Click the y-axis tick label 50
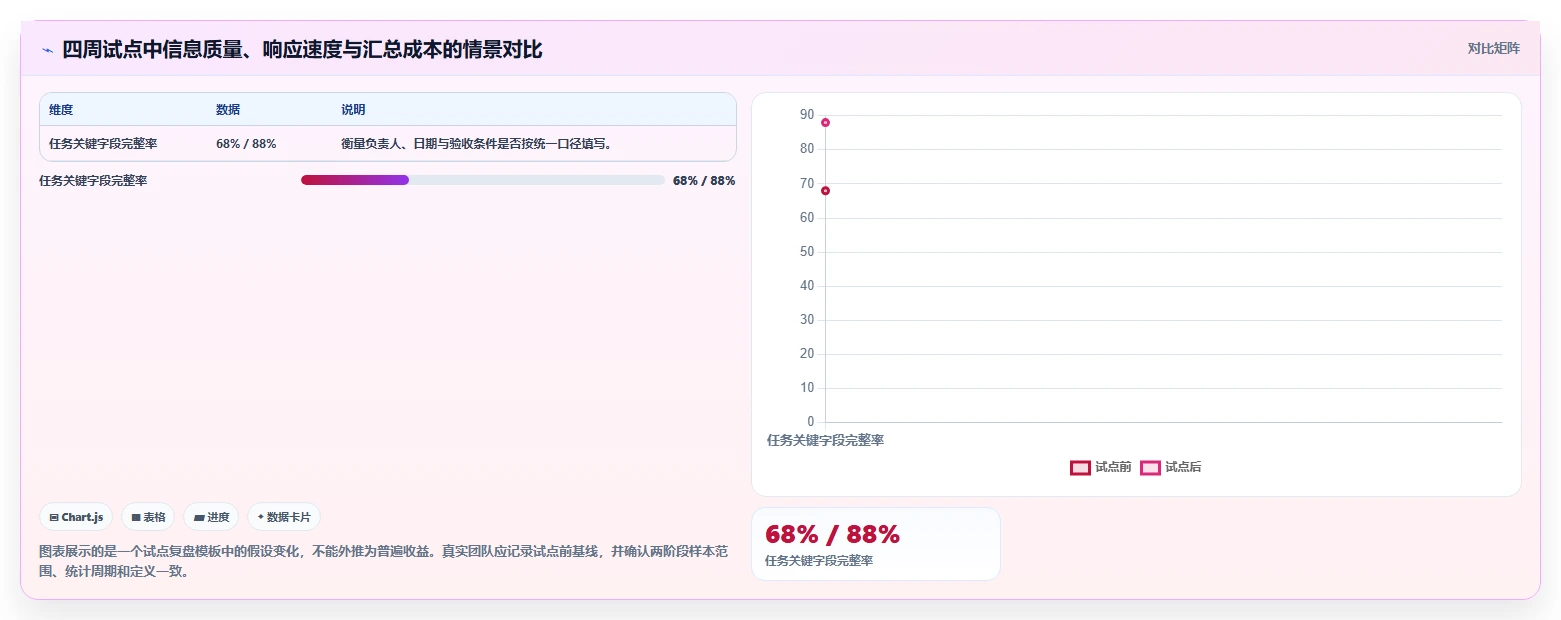Screen dimensions: 1561x620 point(807,252)
